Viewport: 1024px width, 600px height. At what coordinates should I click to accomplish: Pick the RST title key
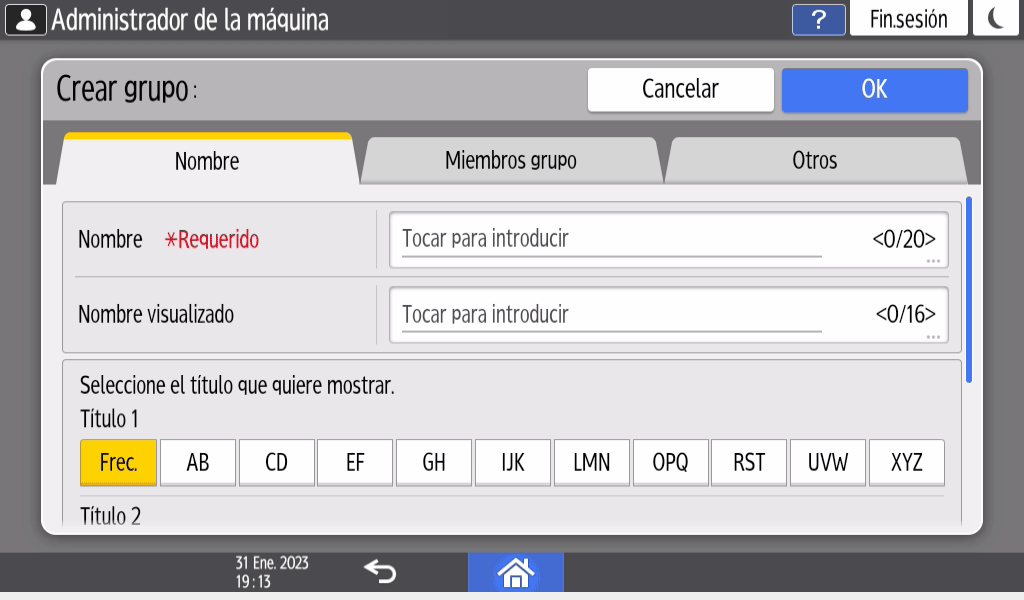coord(749,462)
